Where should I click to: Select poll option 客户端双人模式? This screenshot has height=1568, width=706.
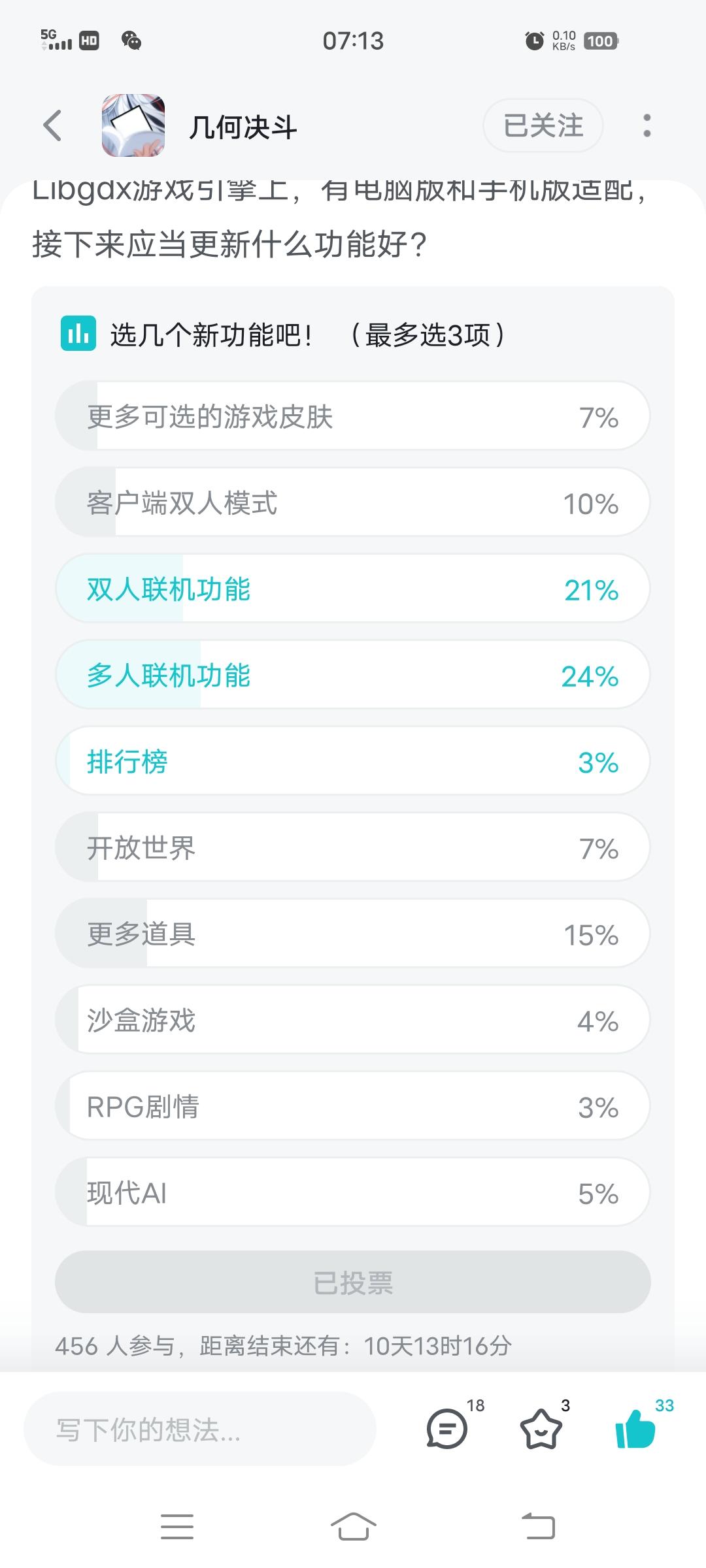point(353,502)
